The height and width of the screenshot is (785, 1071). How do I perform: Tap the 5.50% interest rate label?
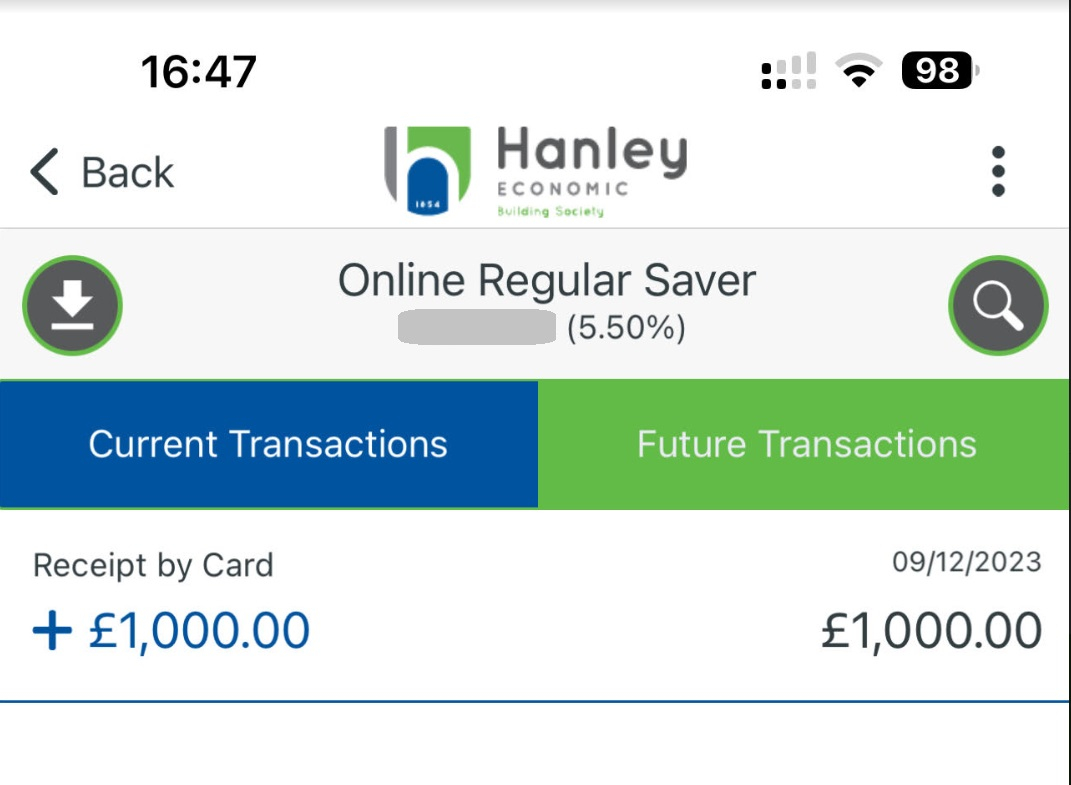[x=626, y=328]
